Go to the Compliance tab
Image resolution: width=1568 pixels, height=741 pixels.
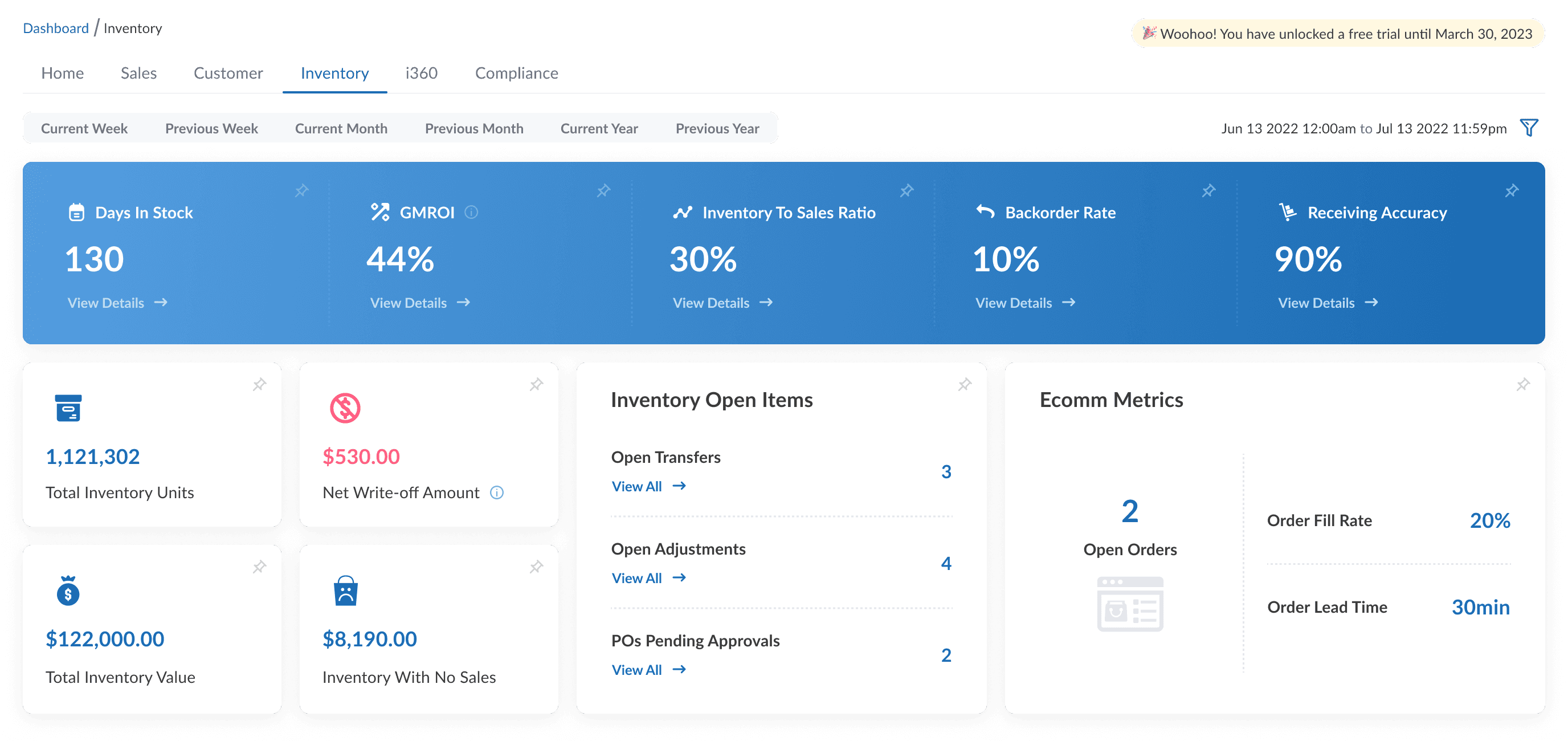click(x=516, y=73)
